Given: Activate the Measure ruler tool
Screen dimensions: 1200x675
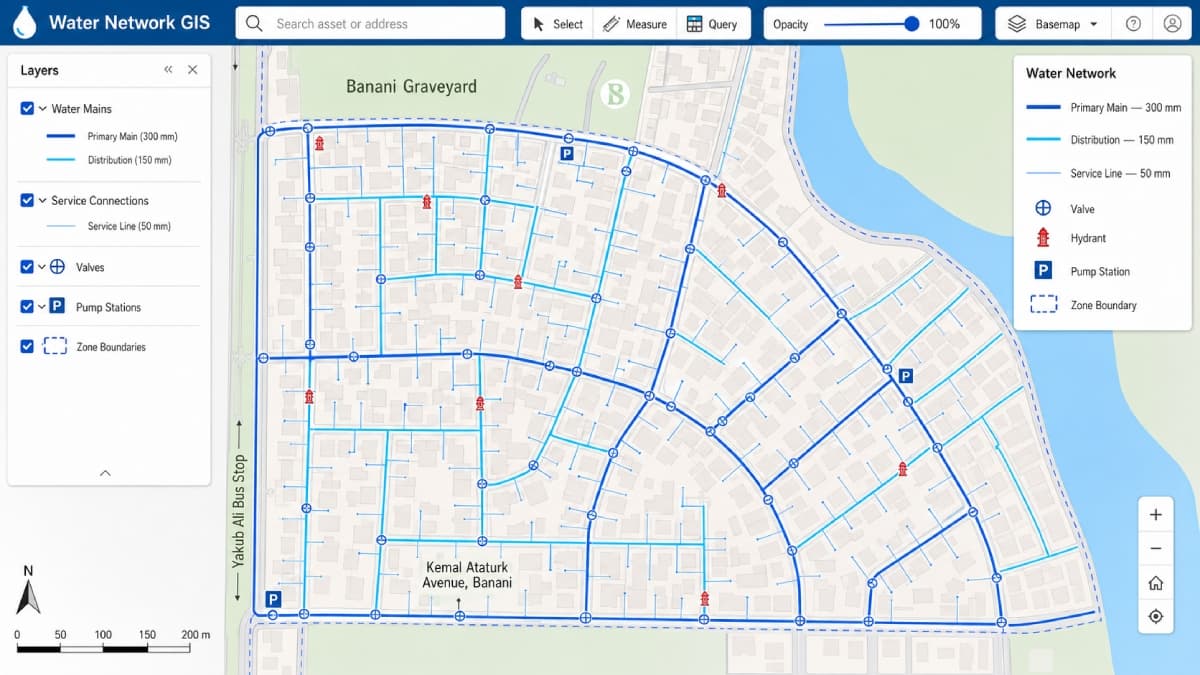Looking at the screenshot, I should [634, 24].
